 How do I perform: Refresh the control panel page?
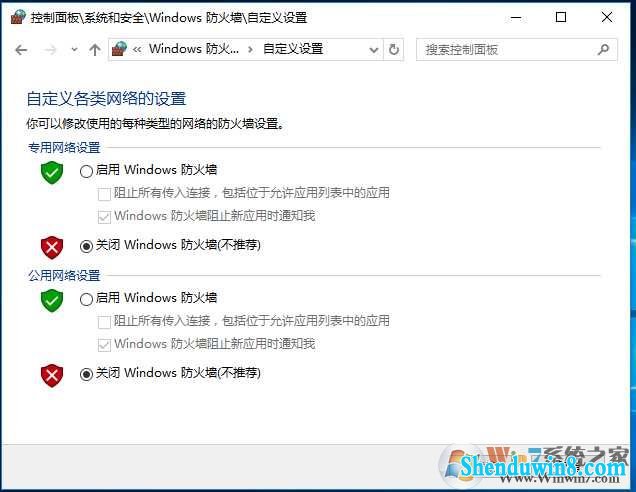pos(393,50)
